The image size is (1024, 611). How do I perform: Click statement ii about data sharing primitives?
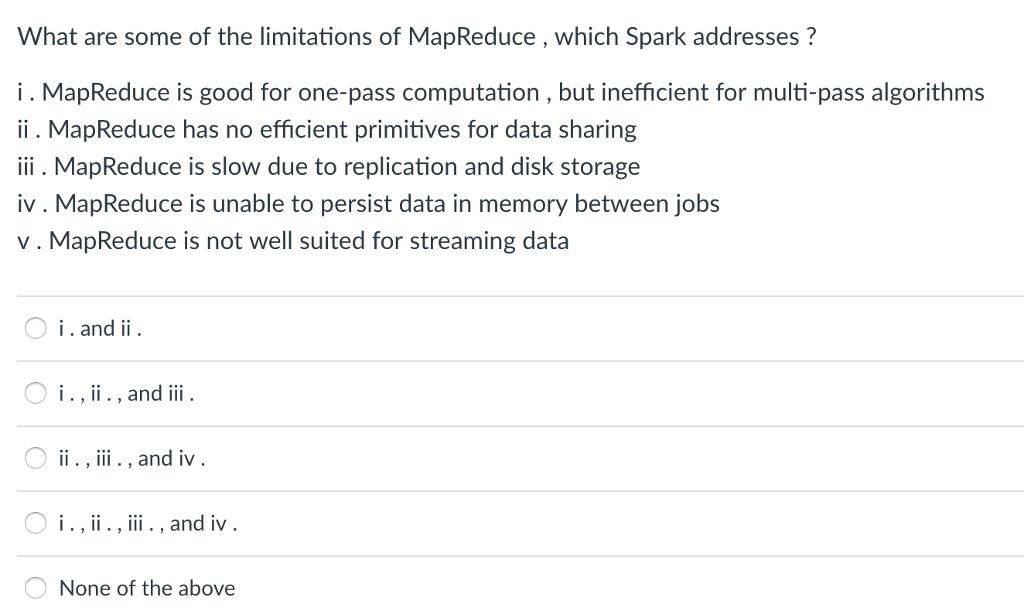pyautogui.click(x=327, y=130)
